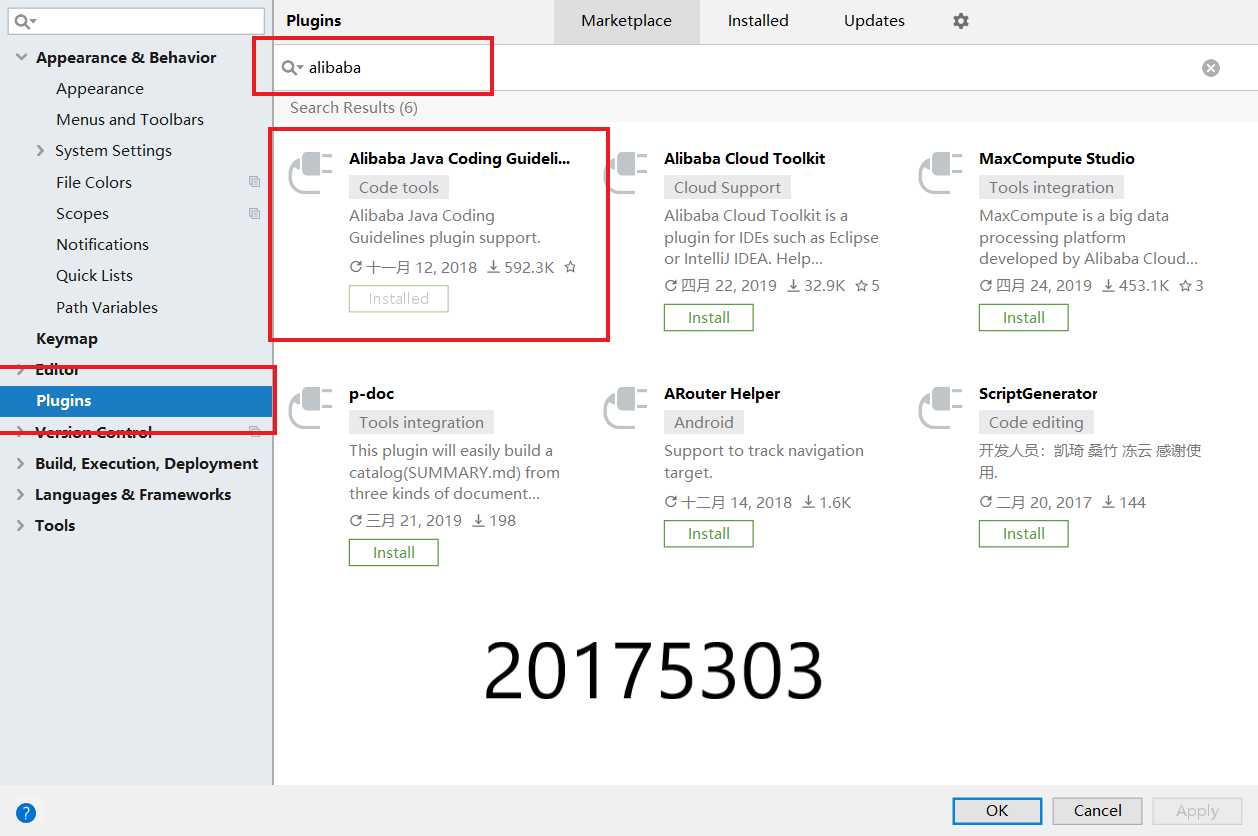Open the Notifications settings
Screen dimensions: 1258x836
(103, 245)
